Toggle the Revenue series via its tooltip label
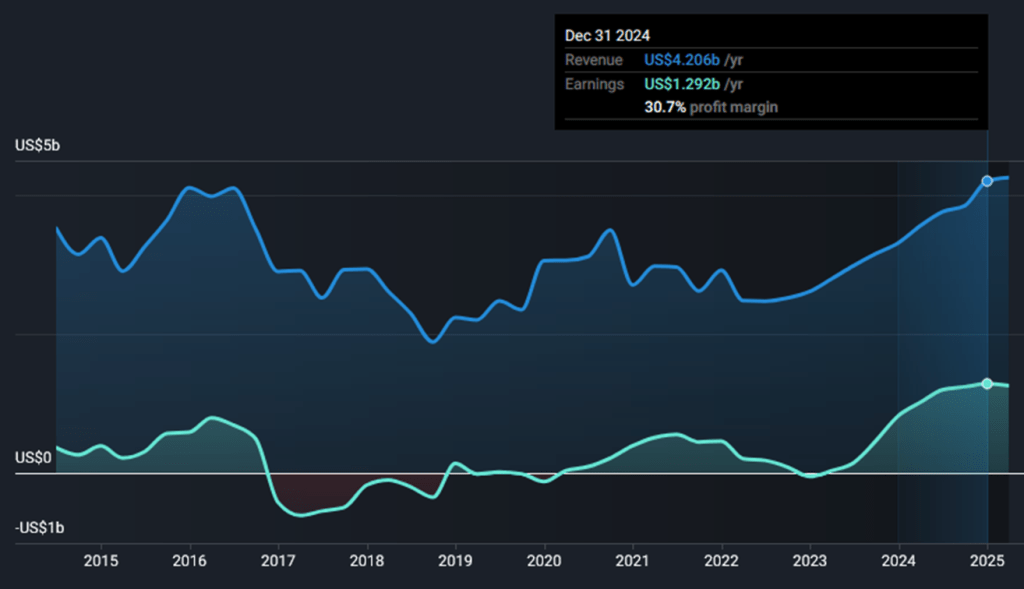This screenshot has height=589, width=1024. point(593,60)
